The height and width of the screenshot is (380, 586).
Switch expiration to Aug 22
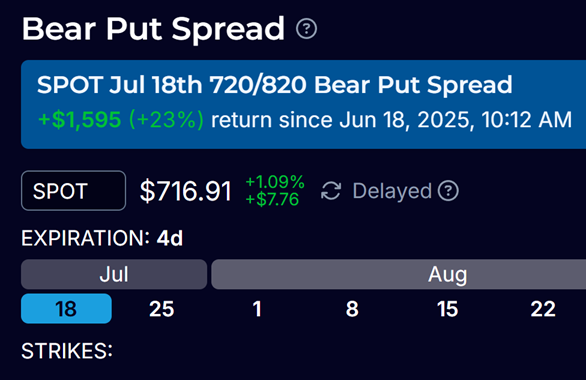[x=543, y=309]
